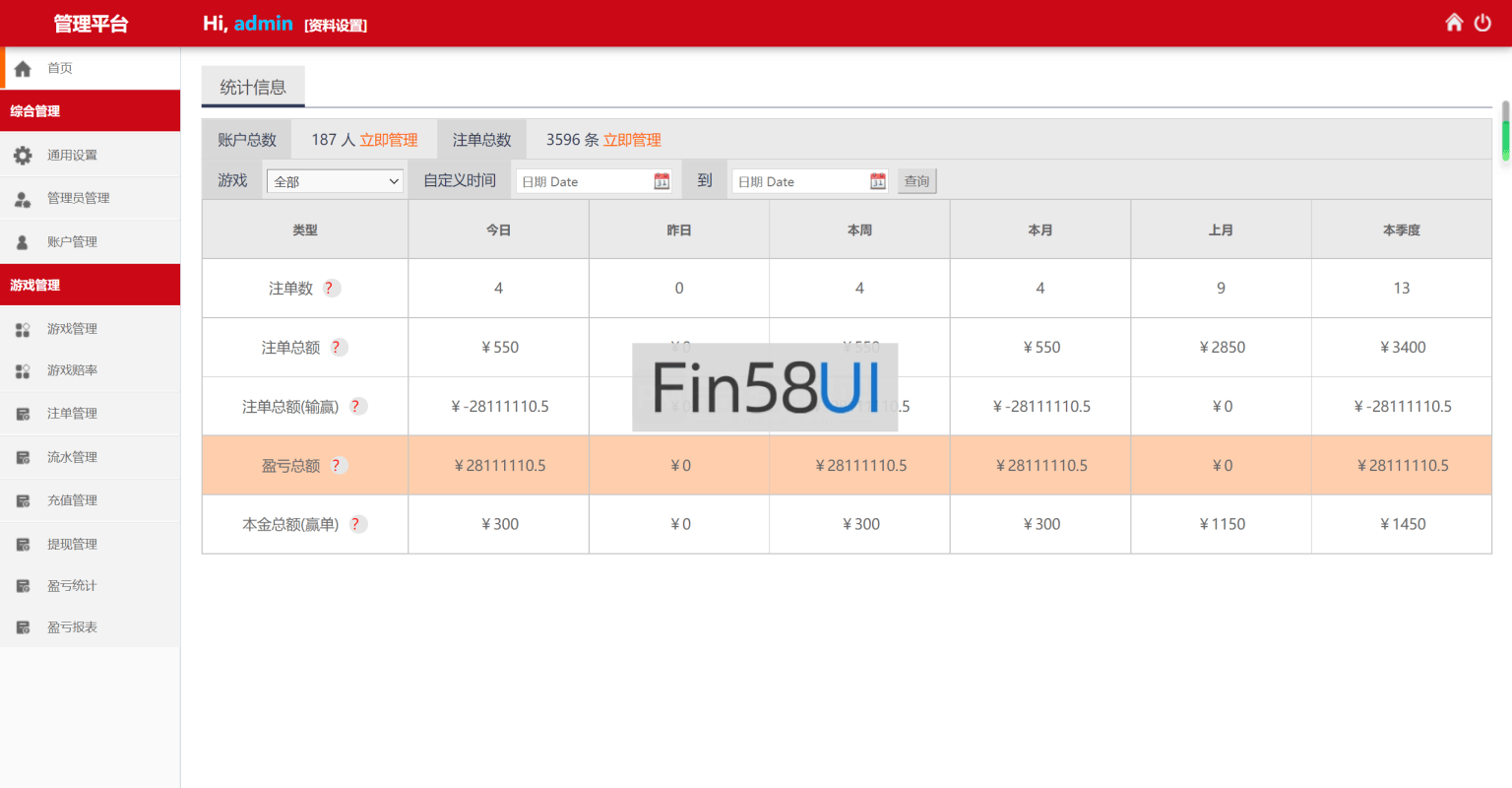This screenshot has width=1512, height=788.
Task: Click help icon next to 注单总额(输赢)
Action: (357, 407)
